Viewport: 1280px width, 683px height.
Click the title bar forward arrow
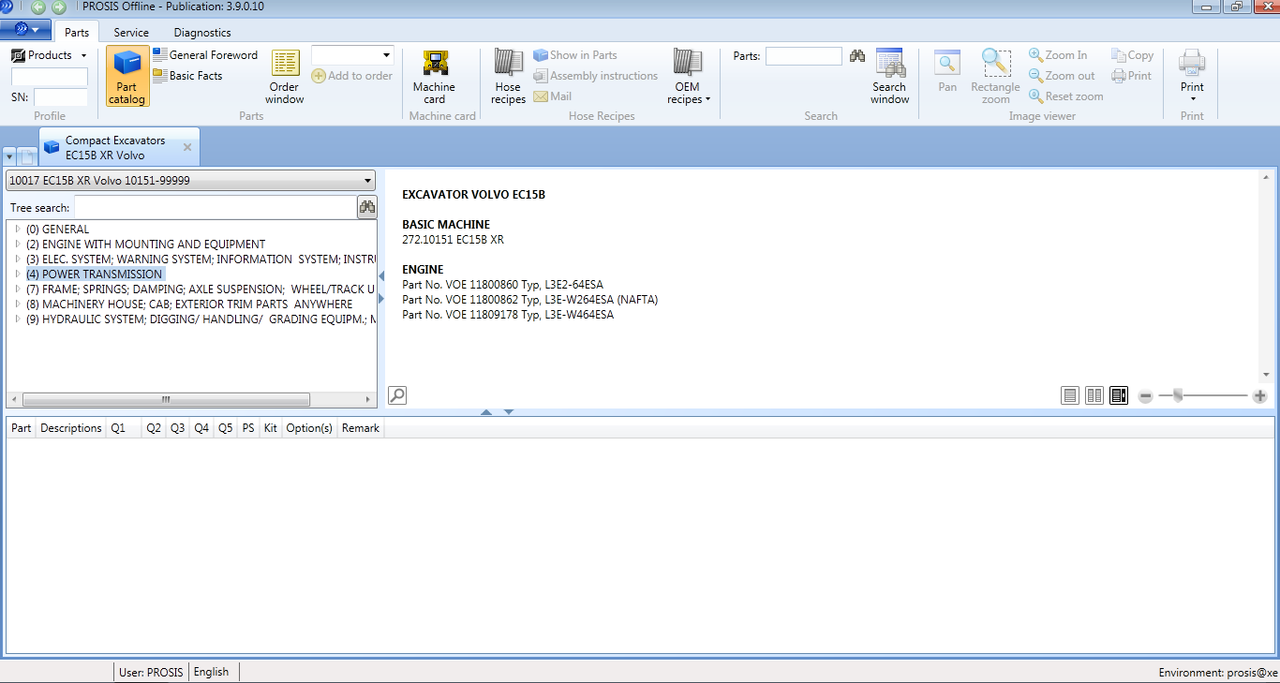click(x=59, y=7)
